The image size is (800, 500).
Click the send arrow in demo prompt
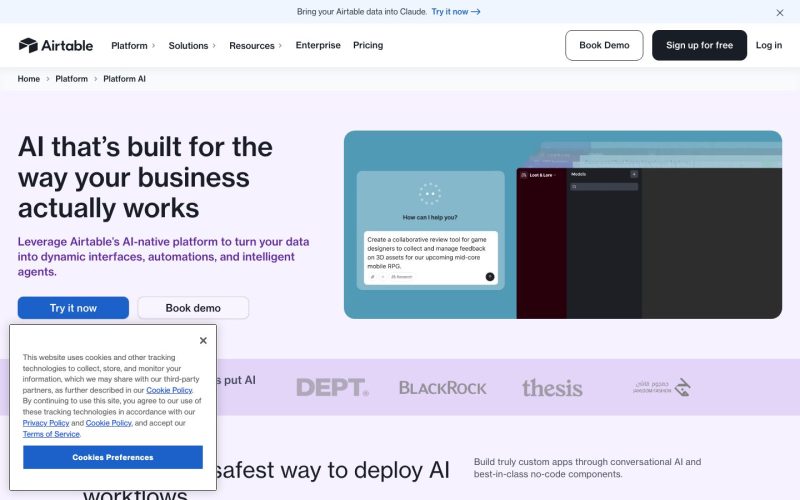point(490,277)
